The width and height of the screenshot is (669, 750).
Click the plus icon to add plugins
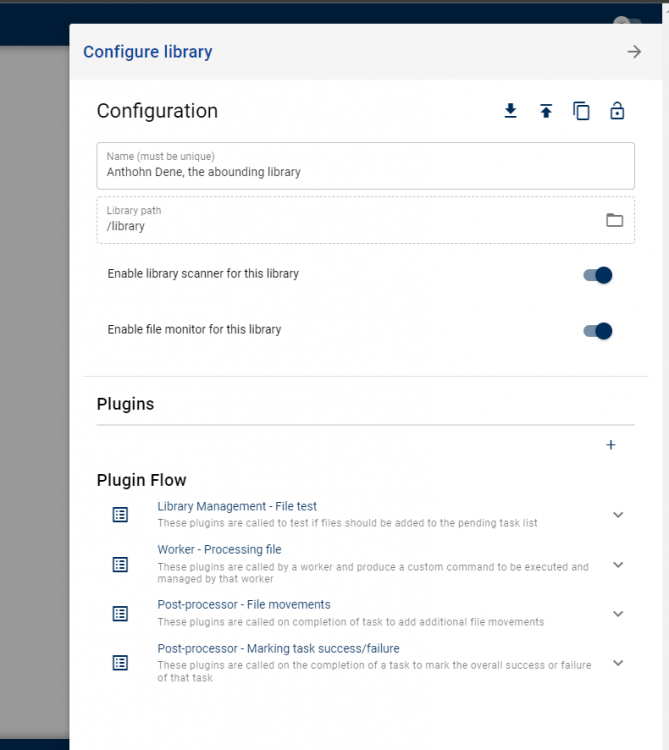click(x=611, y=445)
